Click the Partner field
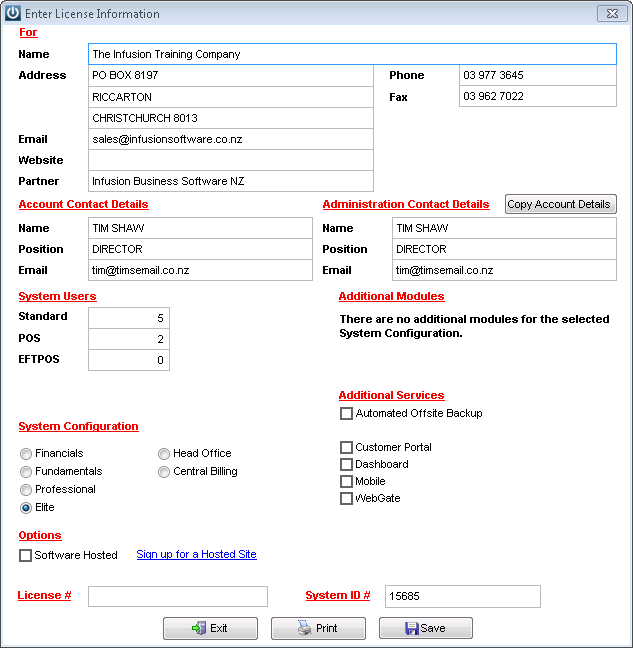The width and height of the screenshot is (633, 648). point(231,181)
